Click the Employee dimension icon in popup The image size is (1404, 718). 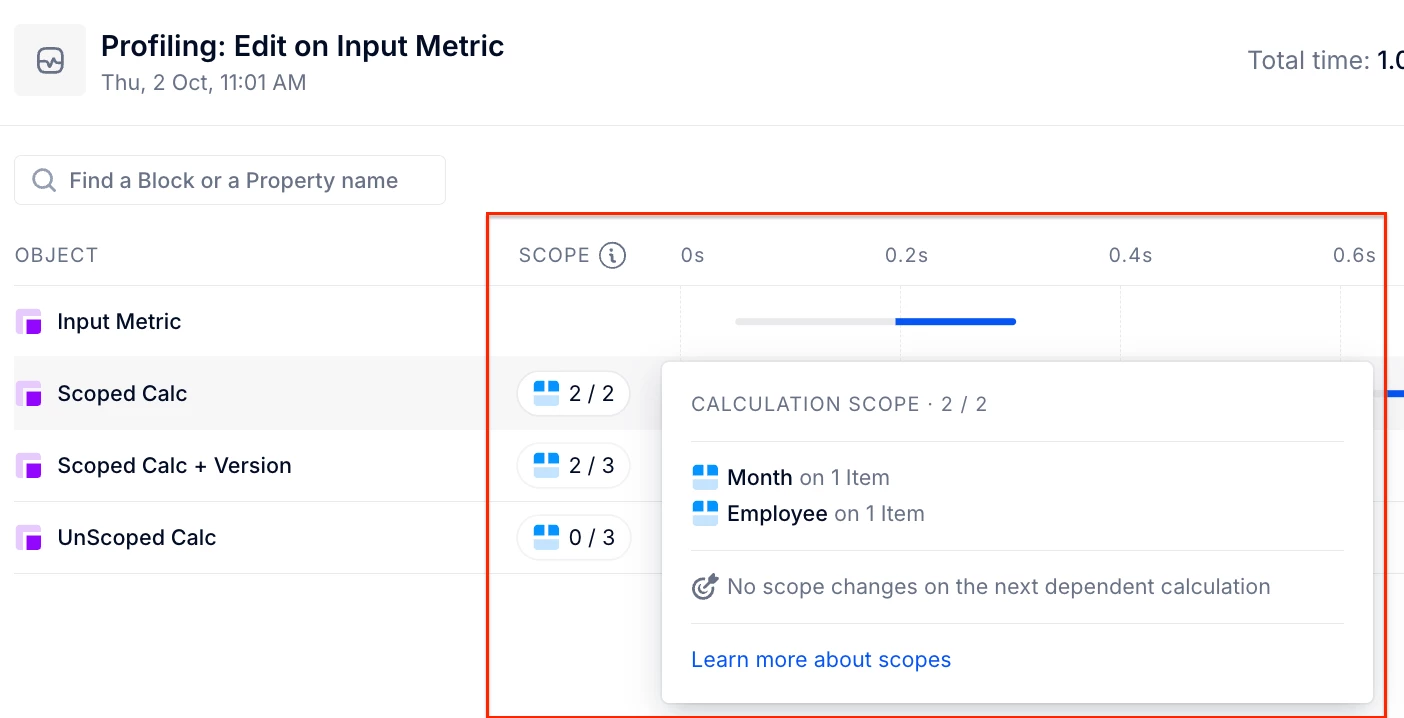[x=705, y=514]
